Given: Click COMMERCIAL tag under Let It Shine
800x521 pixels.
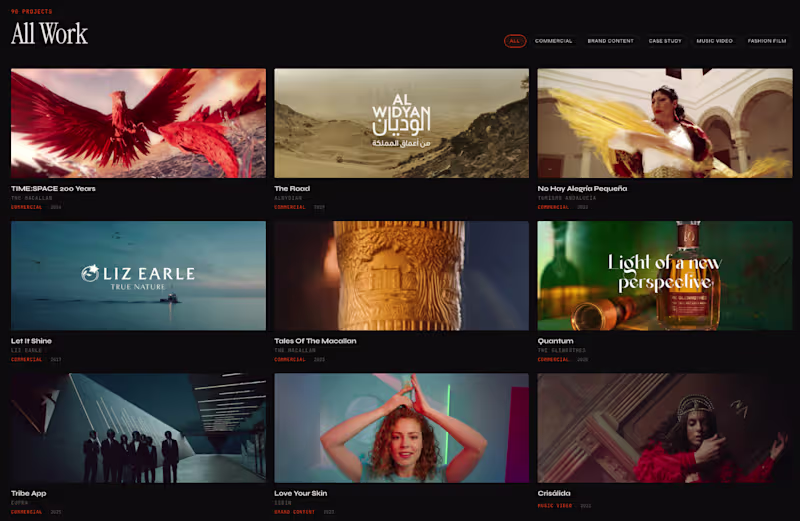Looking at the screenshot, I should tap(27, 360).
